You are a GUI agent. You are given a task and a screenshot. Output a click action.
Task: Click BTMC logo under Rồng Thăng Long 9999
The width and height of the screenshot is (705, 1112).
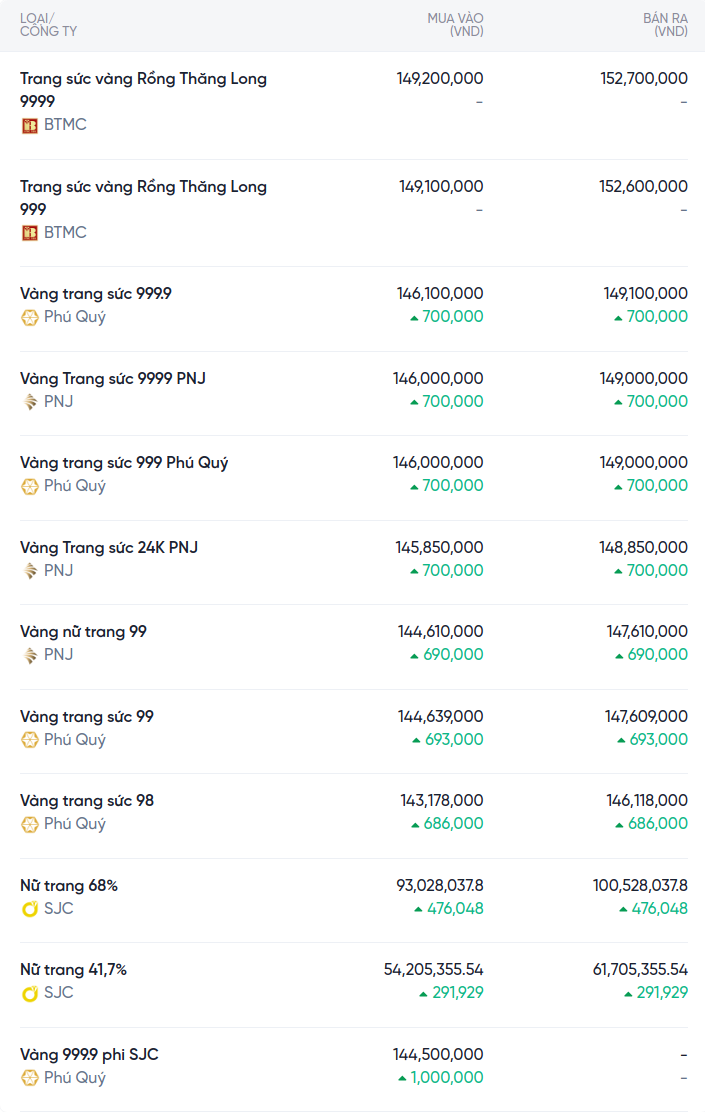click(29, 125)
